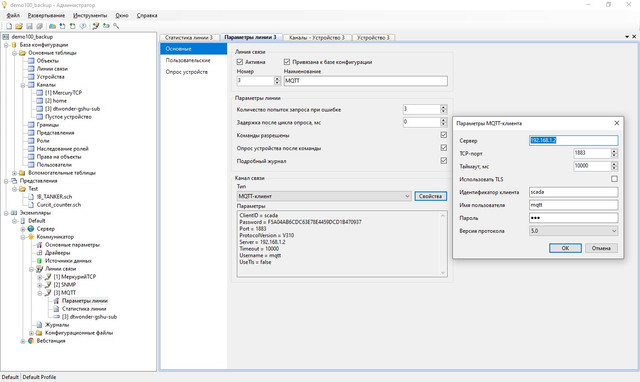The width and height of the screenshot is (640, 382).
Task: Click the IB_TANKER.sch file icon
Action: (x=31, y=197)
